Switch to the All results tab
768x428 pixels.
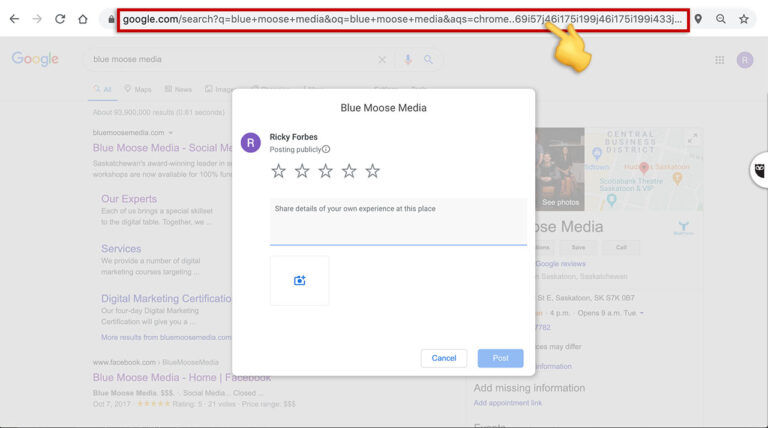102,89
